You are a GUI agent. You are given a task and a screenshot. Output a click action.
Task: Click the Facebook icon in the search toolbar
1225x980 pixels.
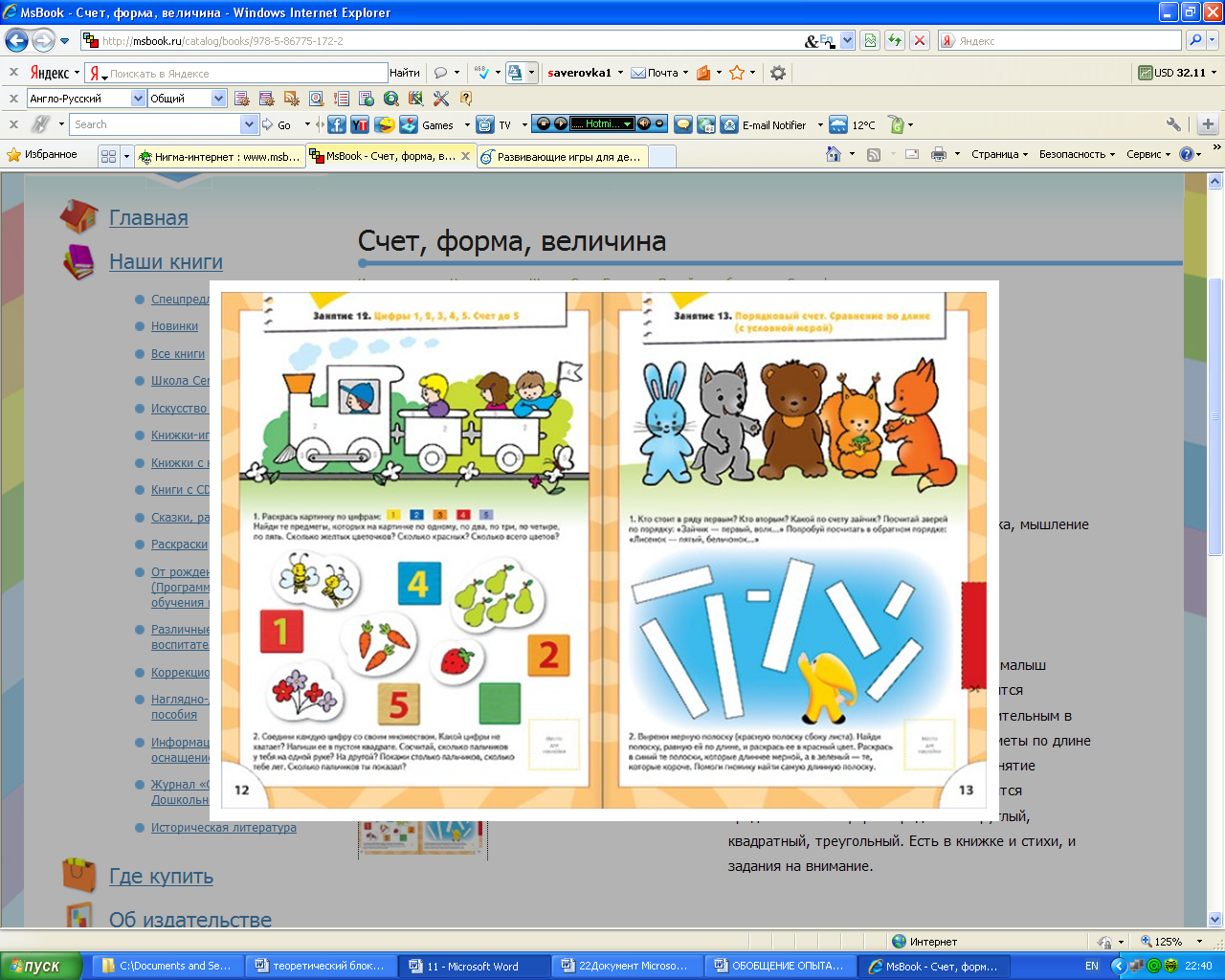point(337,124)
